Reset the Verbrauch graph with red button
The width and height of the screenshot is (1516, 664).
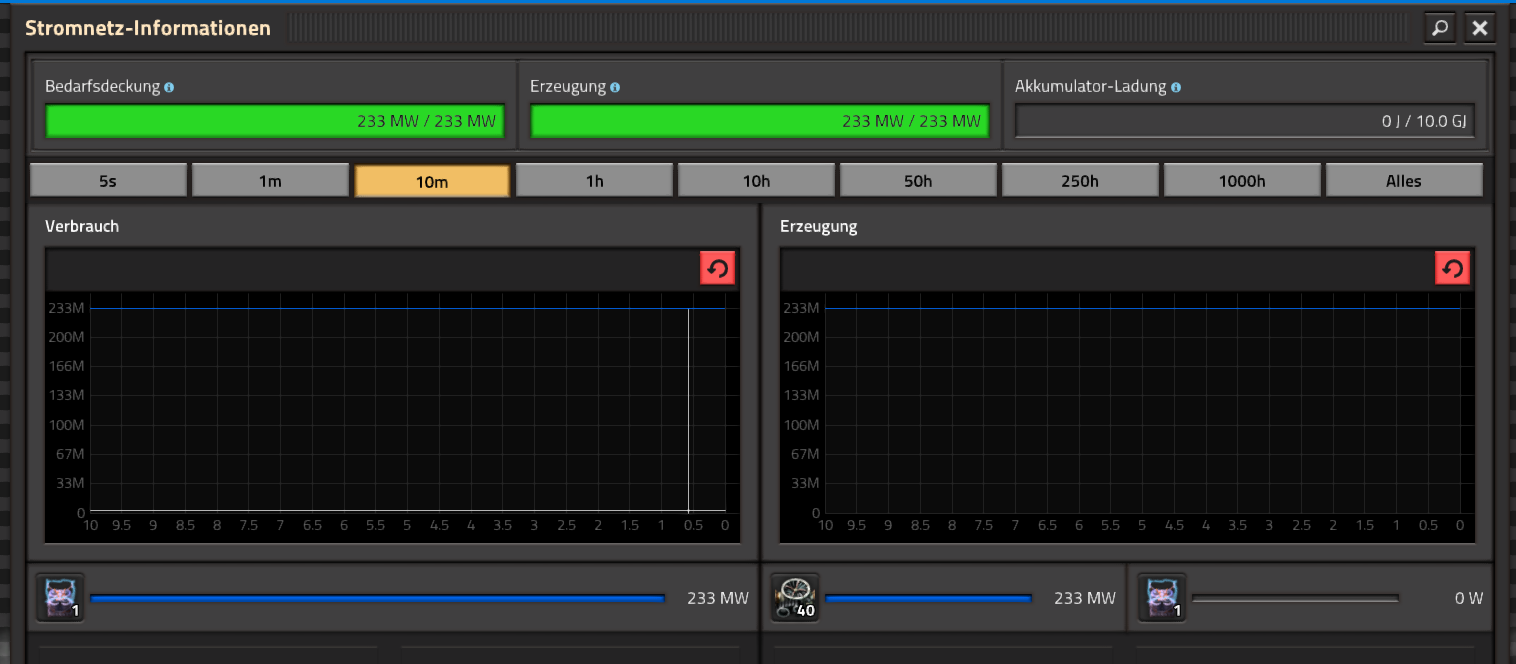pos(717,268)
